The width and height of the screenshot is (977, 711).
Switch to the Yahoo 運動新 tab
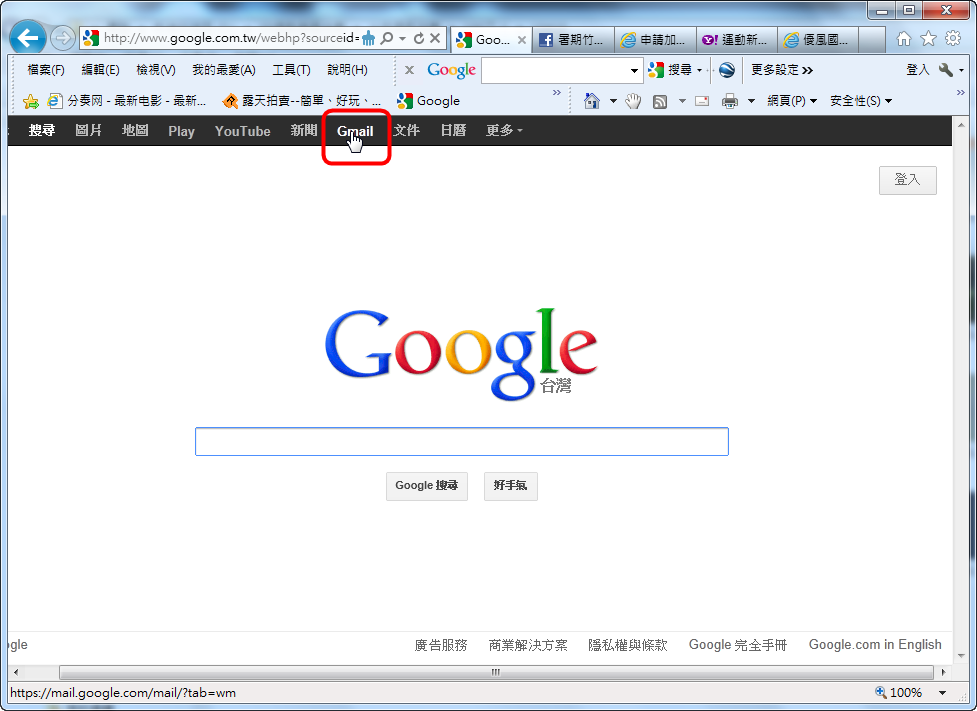pyautogui.click(x=736, y=40)
